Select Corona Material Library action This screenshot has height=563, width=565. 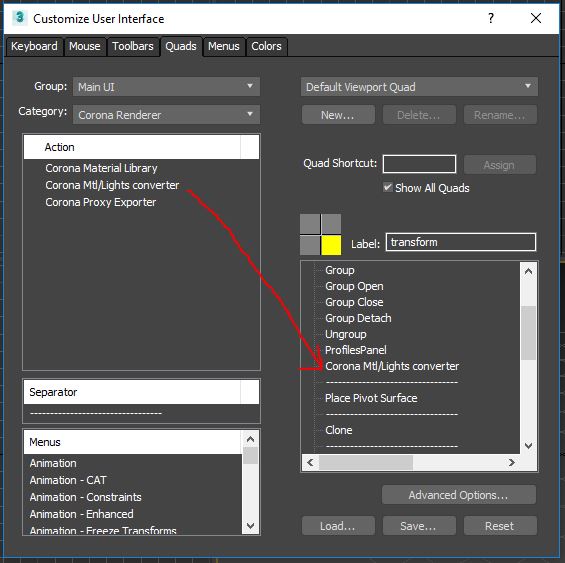pos(101,168)
